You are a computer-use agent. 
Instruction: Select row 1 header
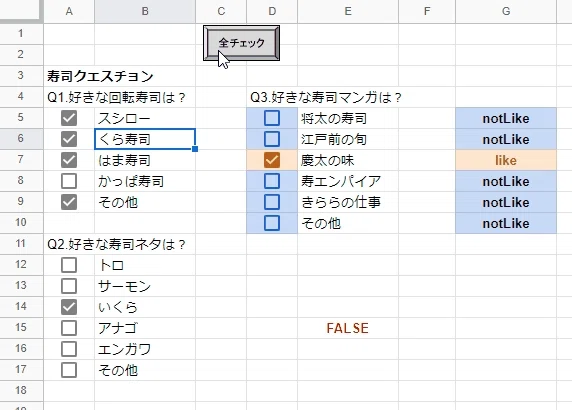[x=21, y=34]
